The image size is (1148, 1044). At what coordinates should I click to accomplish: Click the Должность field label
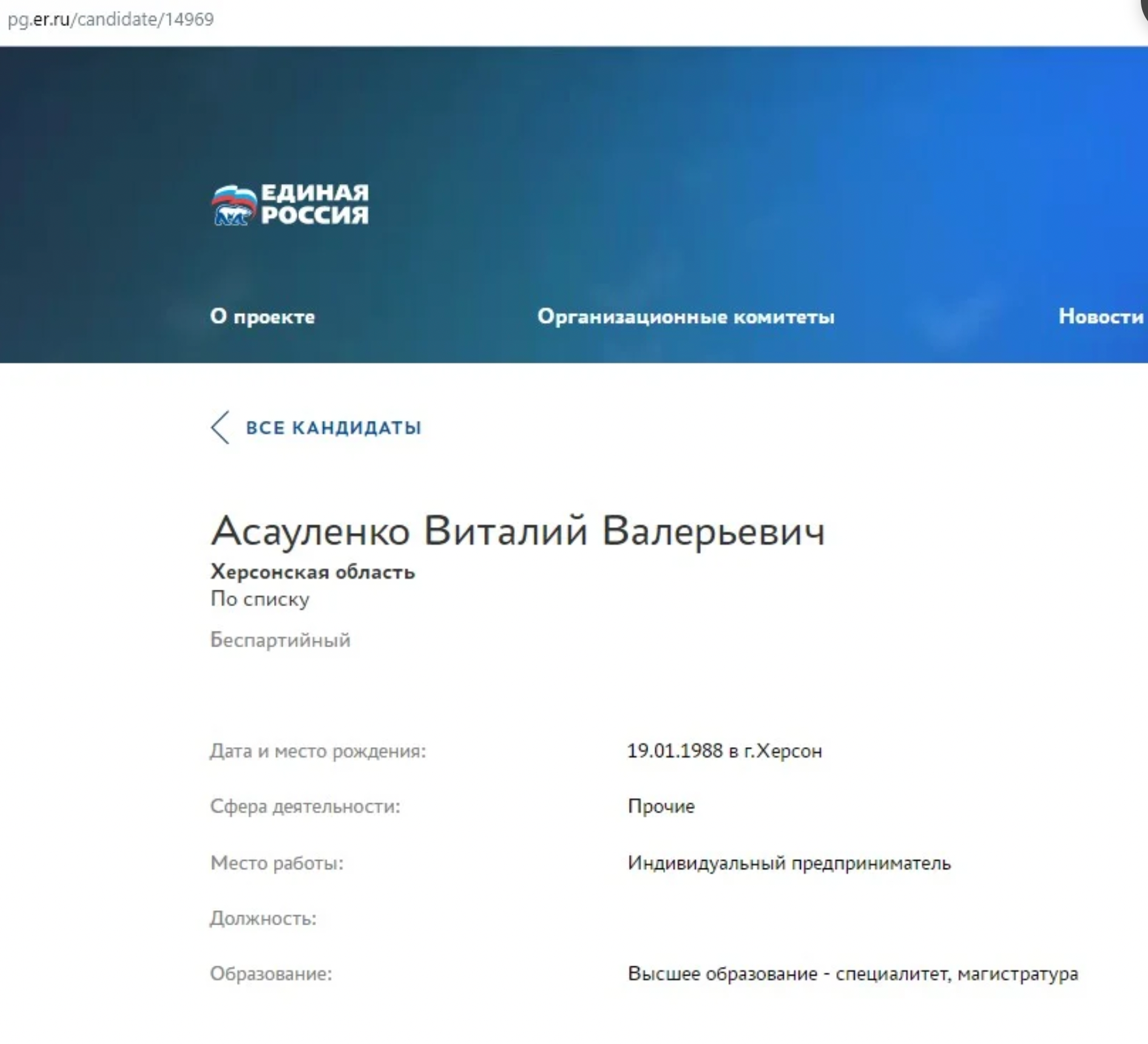(263, 919)
